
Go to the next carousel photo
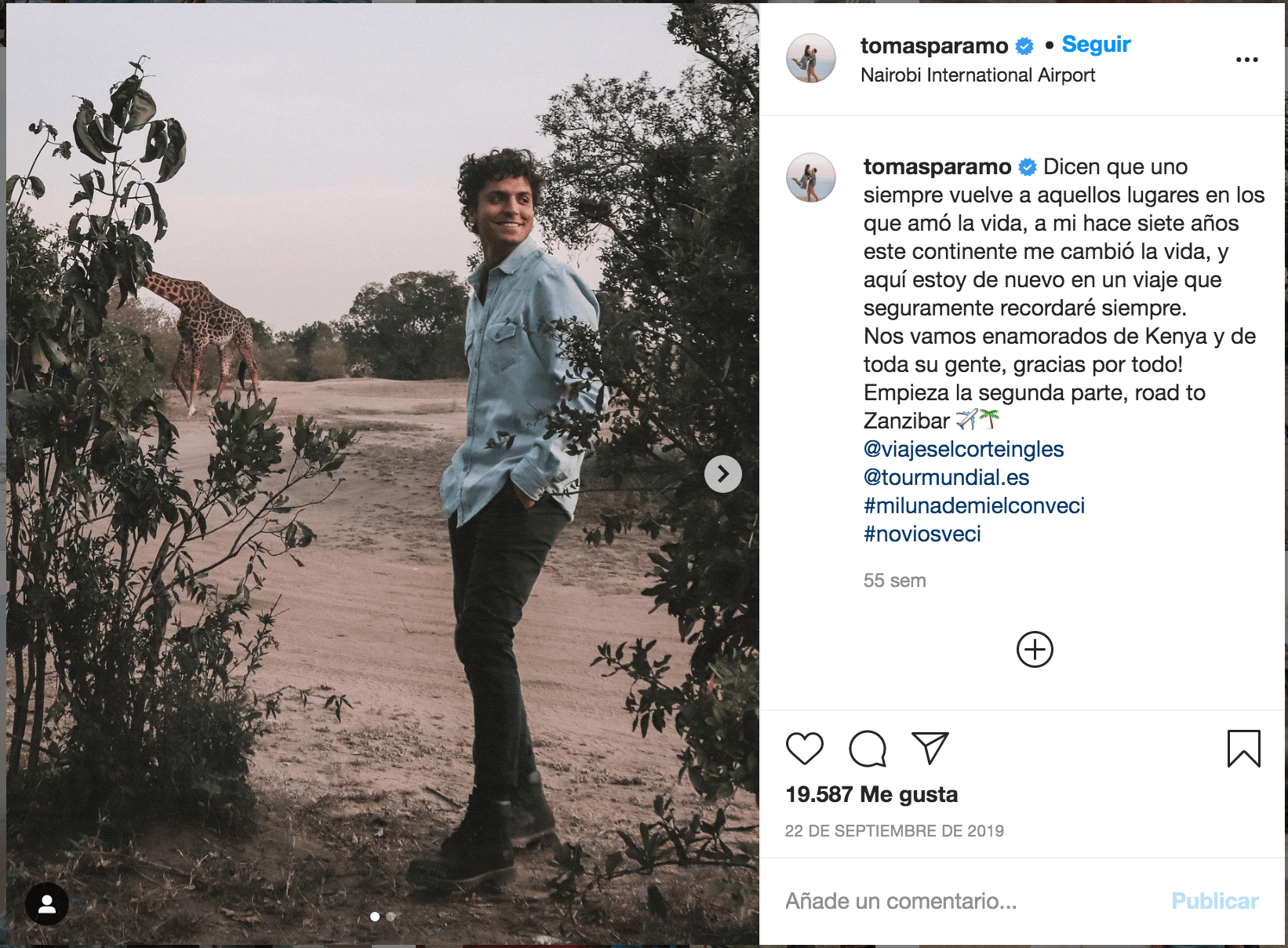[722, 474]
